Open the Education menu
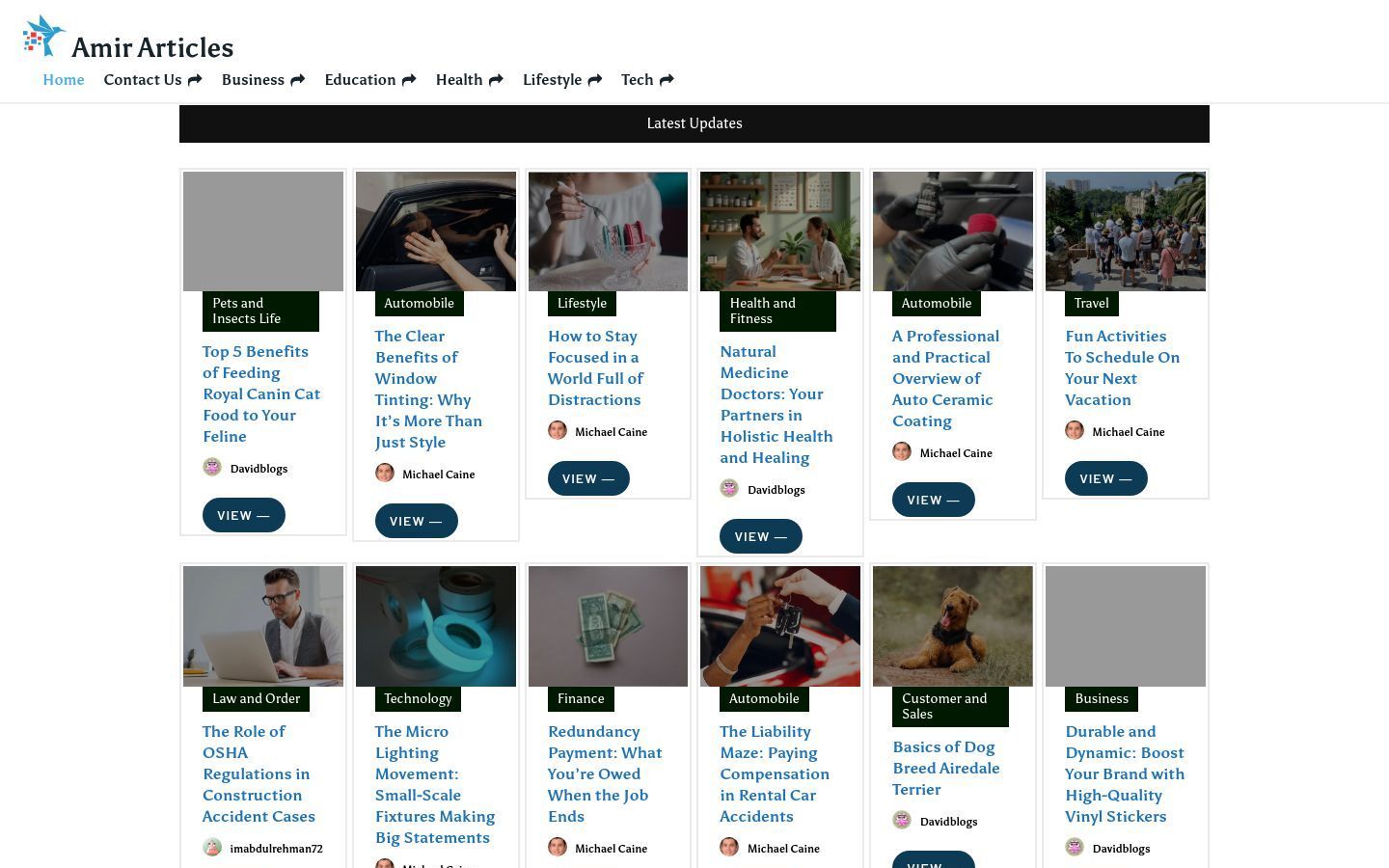1389x868 pixels. (x=360, y=80)
